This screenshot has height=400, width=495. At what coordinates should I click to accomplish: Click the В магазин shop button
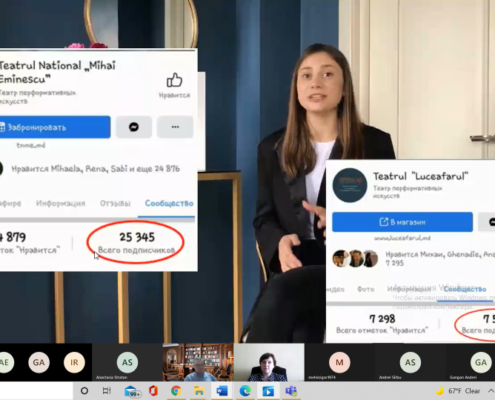coord(402,222)
